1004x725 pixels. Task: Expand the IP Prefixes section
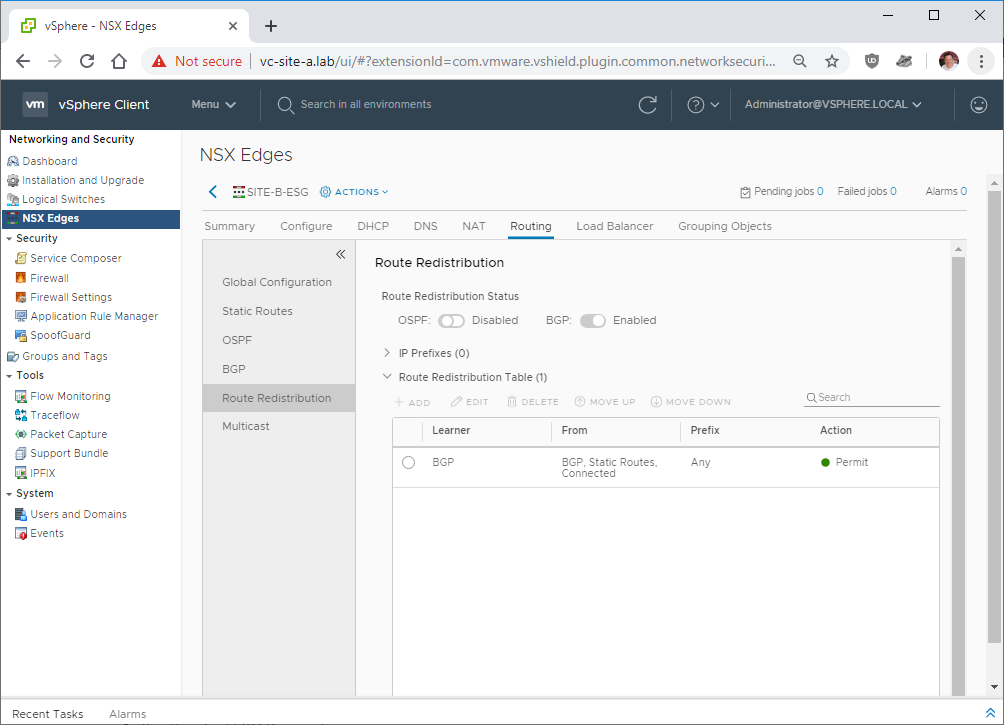387,353
